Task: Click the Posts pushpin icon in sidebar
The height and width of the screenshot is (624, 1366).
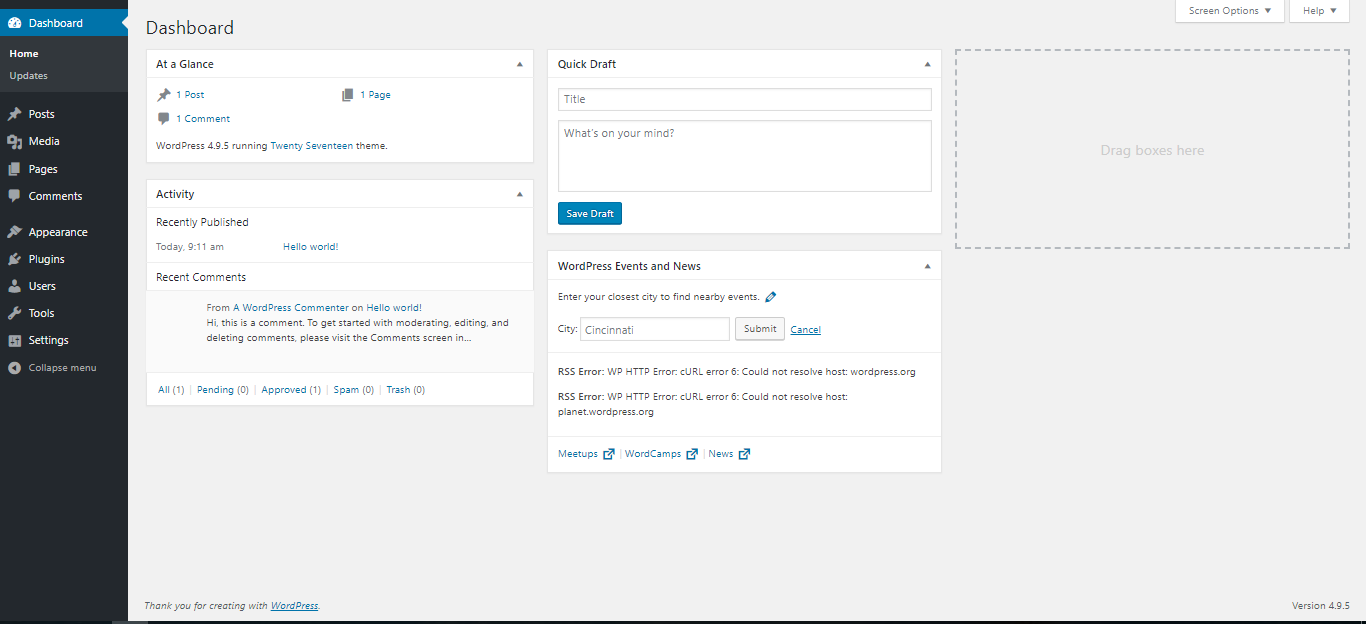Action: 14,114
